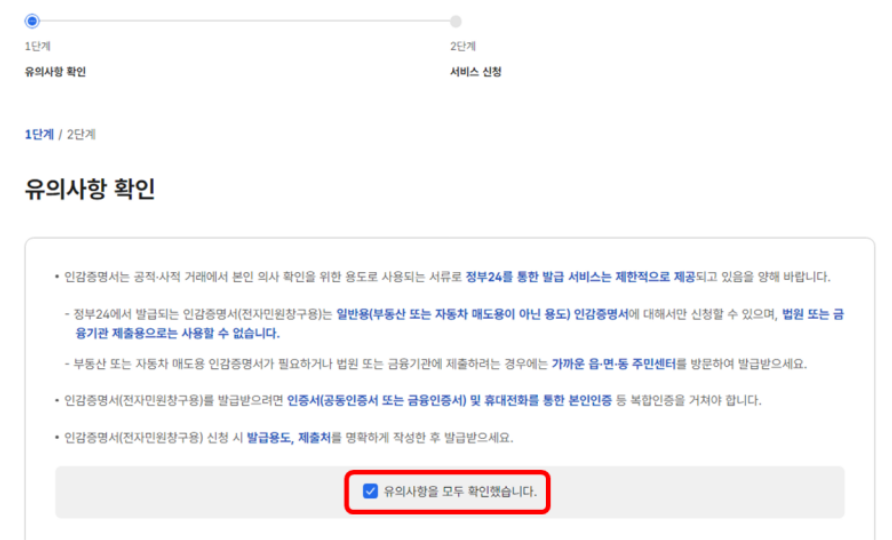Select the 2단계 label under progress bar
Screen dimensions: 892x540
(463, 46)
